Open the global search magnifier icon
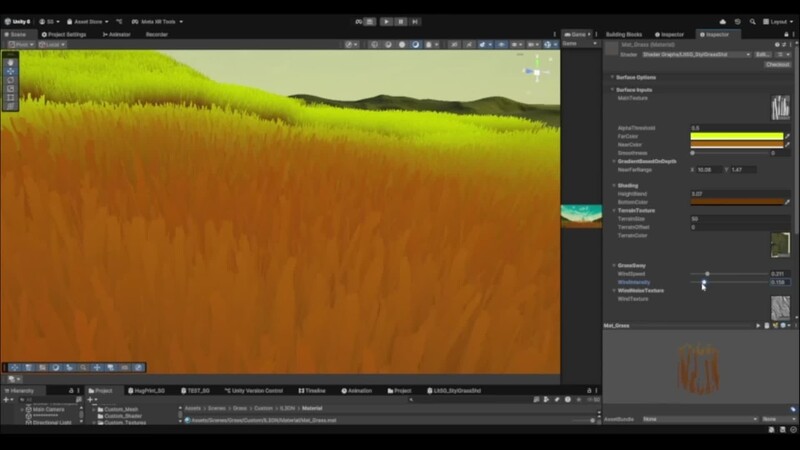The width and height of the screenshot is (800, 450). [x=753, y=21]
